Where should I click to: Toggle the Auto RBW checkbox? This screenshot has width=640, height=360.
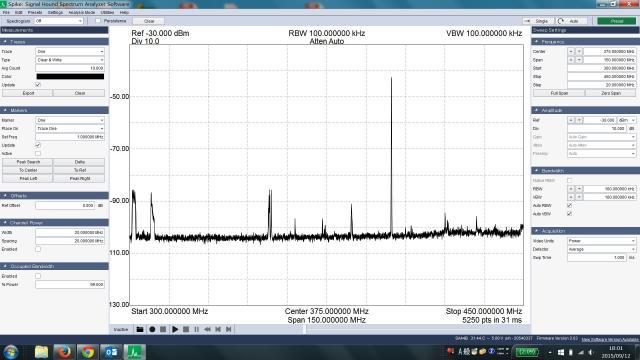coord(569,205)
